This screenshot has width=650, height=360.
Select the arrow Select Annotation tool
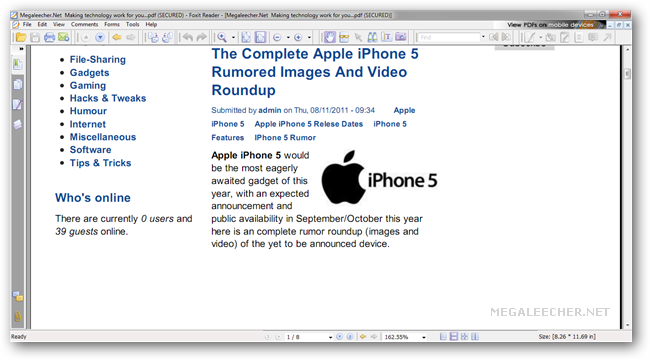[358, 38]
